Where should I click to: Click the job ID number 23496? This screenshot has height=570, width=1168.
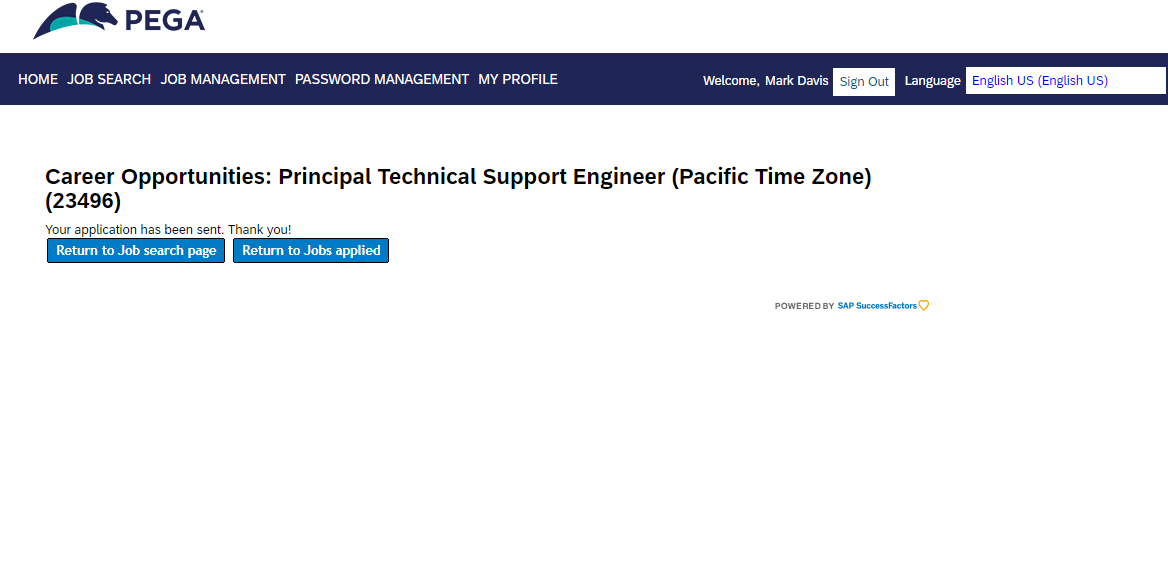pyautogui.click(x=83, y=201)
